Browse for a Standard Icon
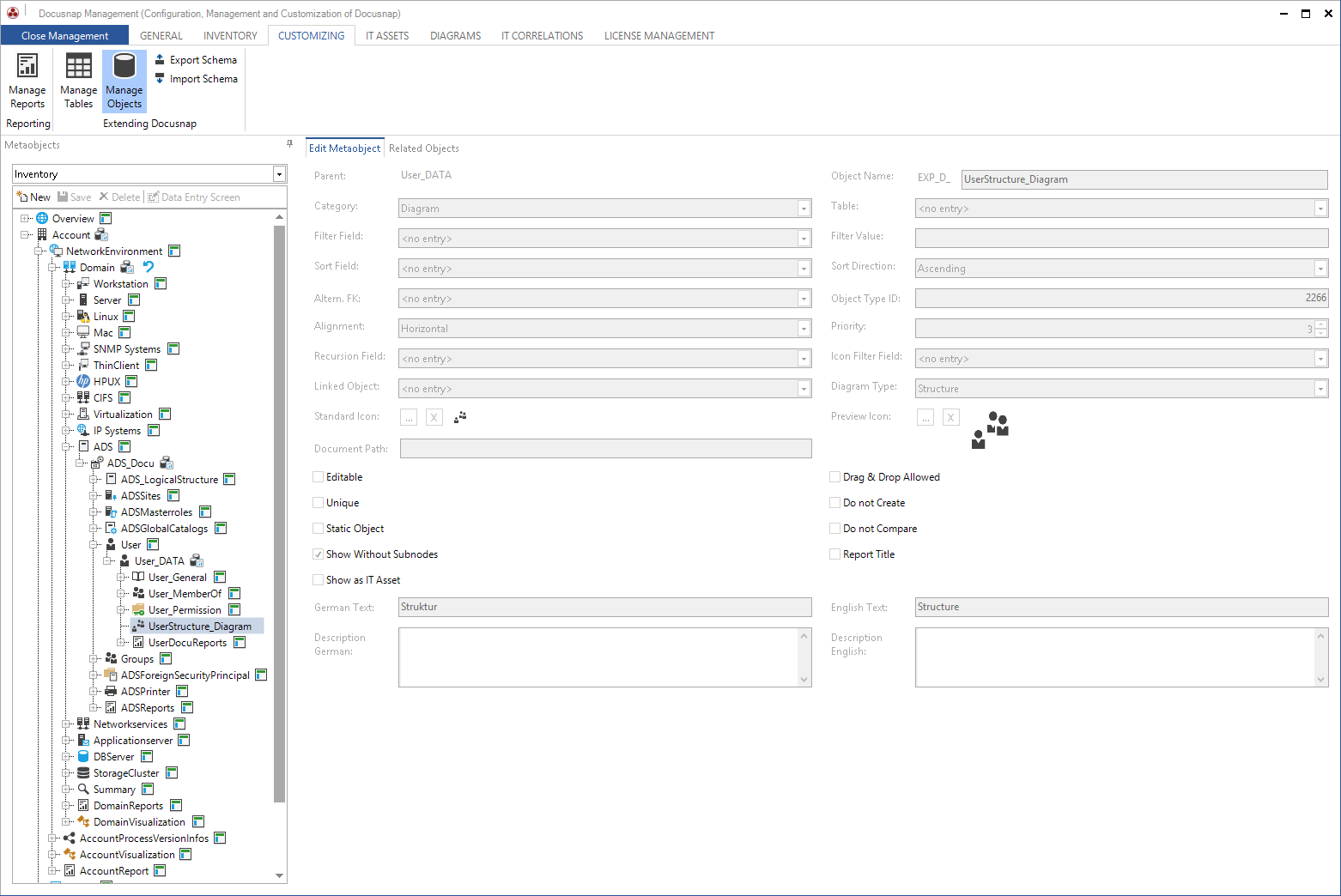This screenshot has height=896, width=1341. click(x=409, y=417)
